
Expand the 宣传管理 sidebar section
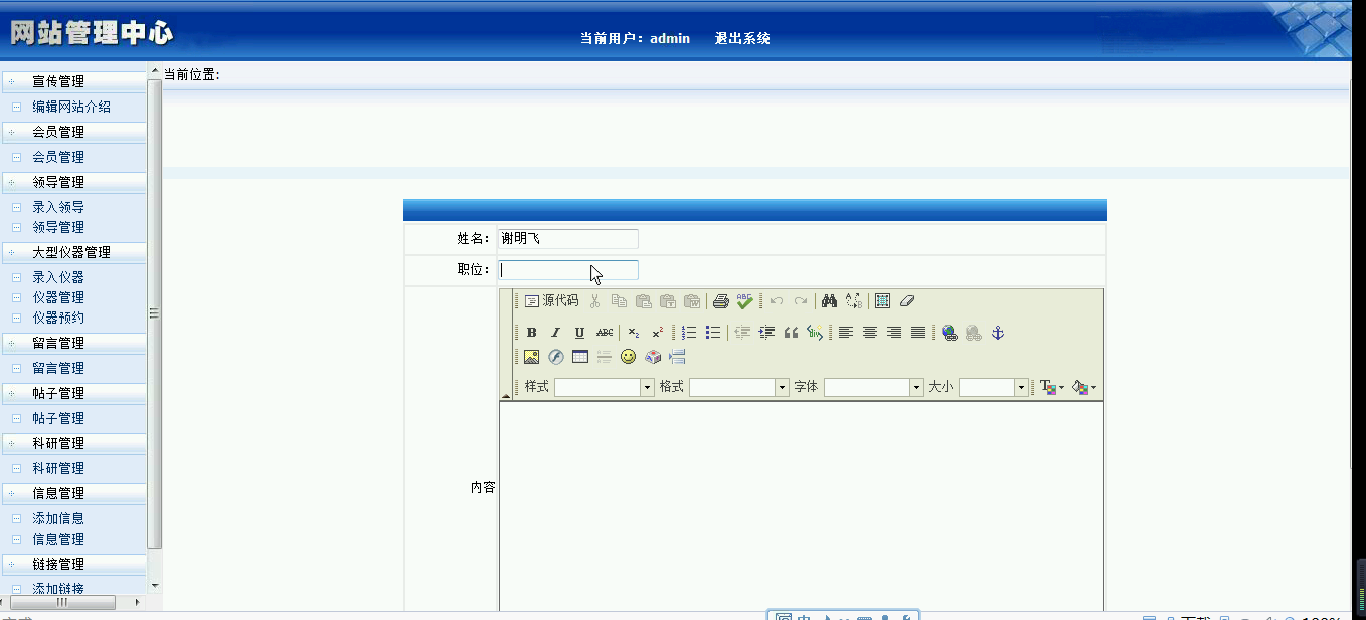pyautogui.click(x=74, y=82)
